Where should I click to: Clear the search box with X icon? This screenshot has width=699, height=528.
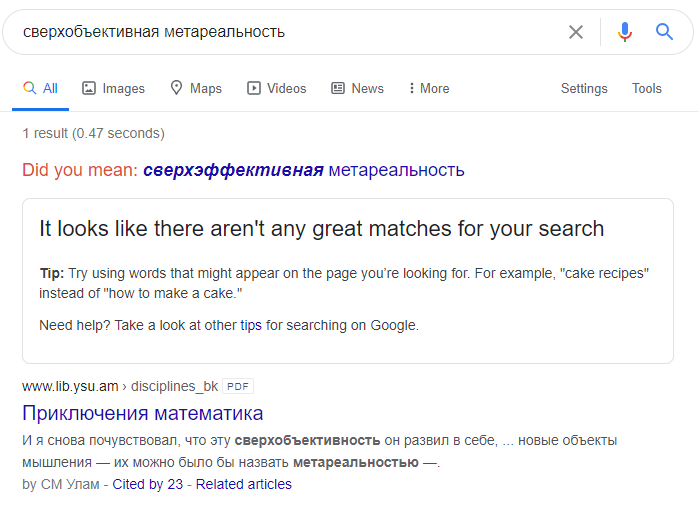click(x=576, y=32)
